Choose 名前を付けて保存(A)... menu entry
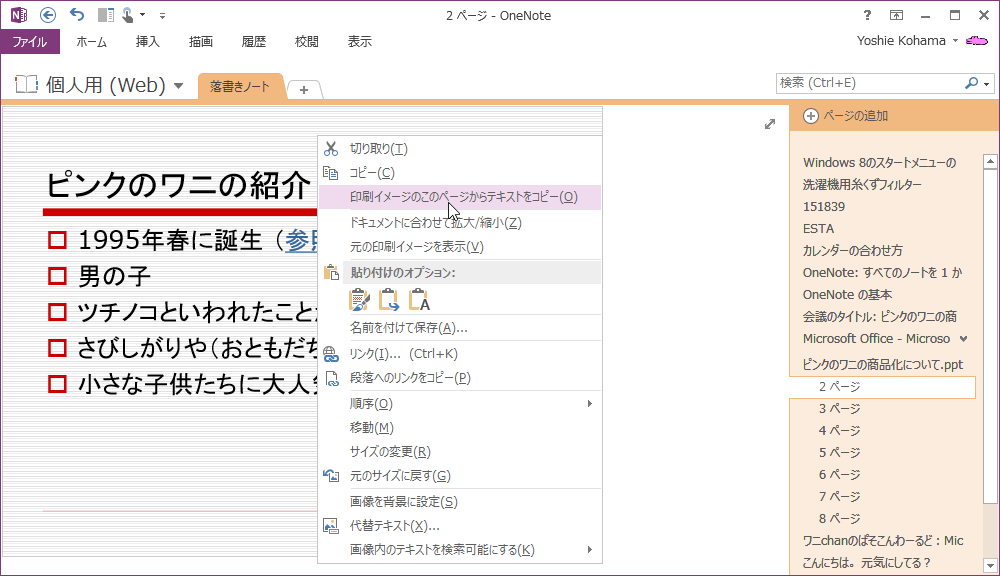Screen dimensions: 1000x576 459,328
